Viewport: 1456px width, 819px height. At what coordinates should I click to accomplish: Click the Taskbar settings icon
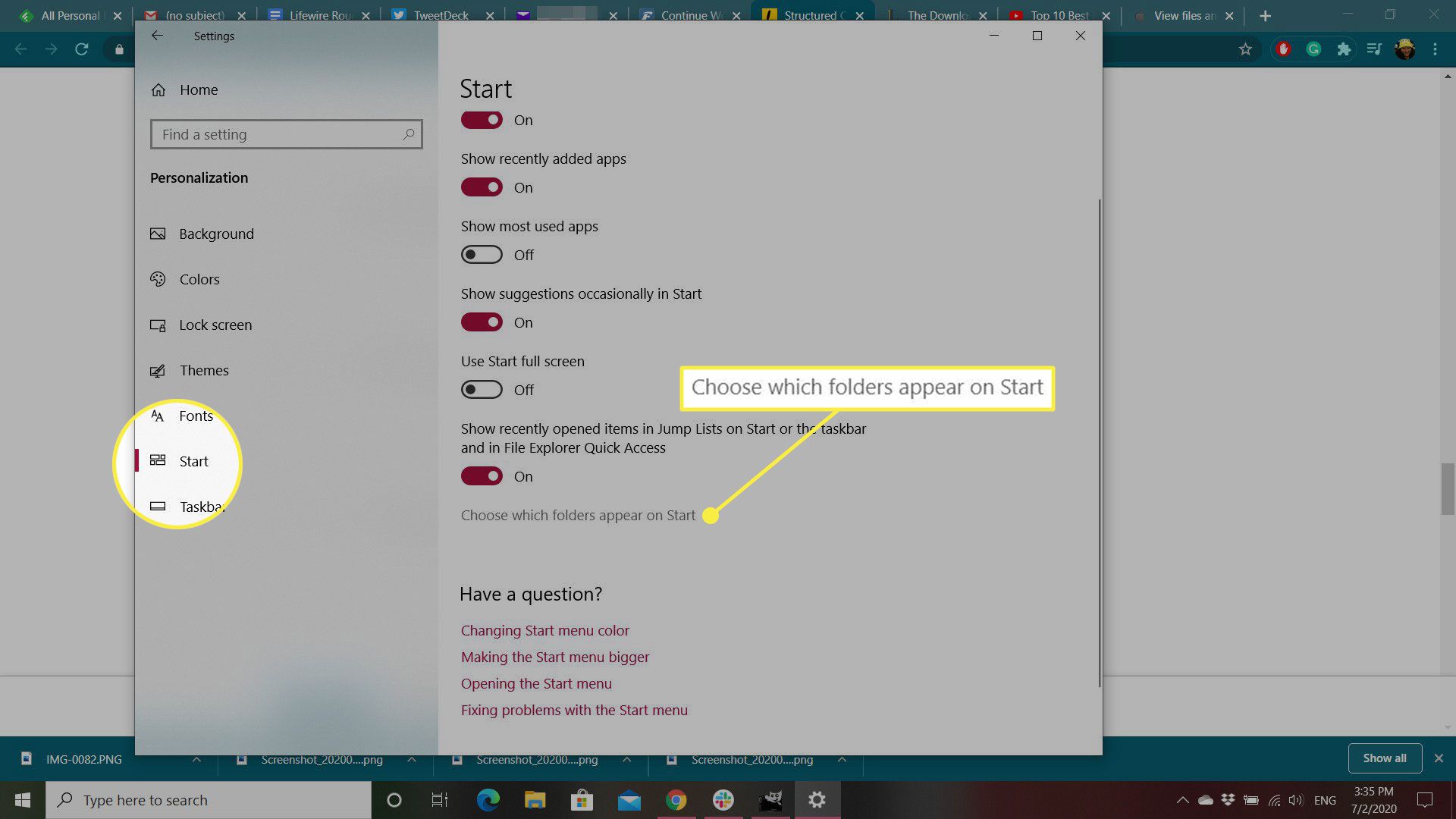point(157,506)
